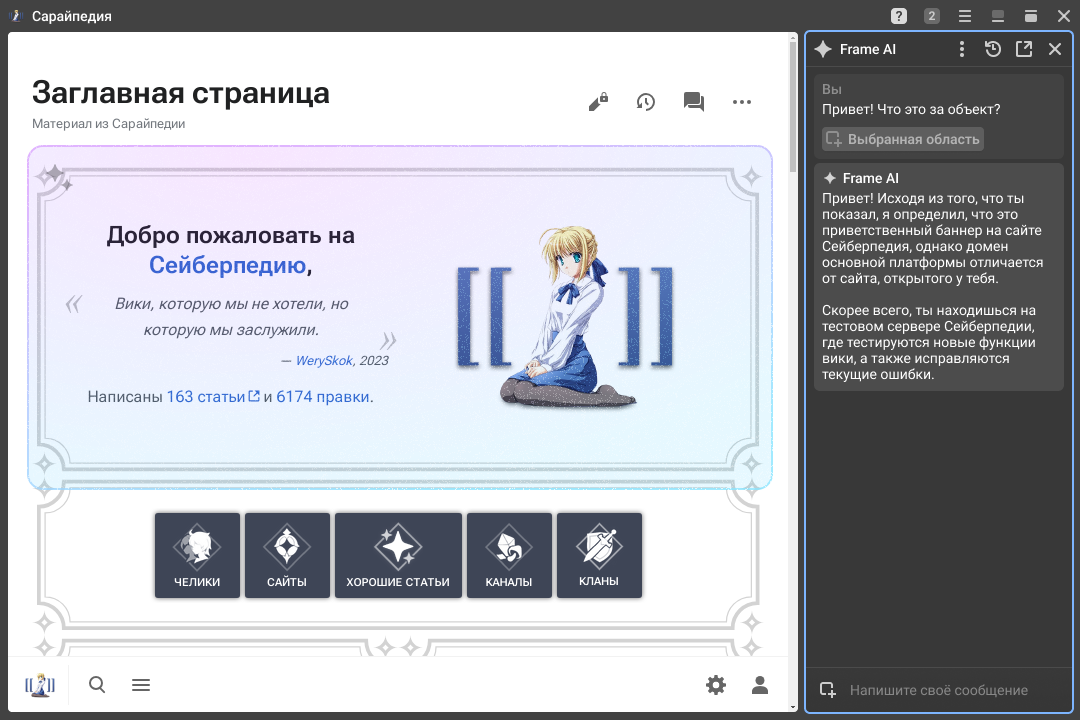Follow the 163 статьи link
This screenshot has height=720, width=1080.
[206, 397]
